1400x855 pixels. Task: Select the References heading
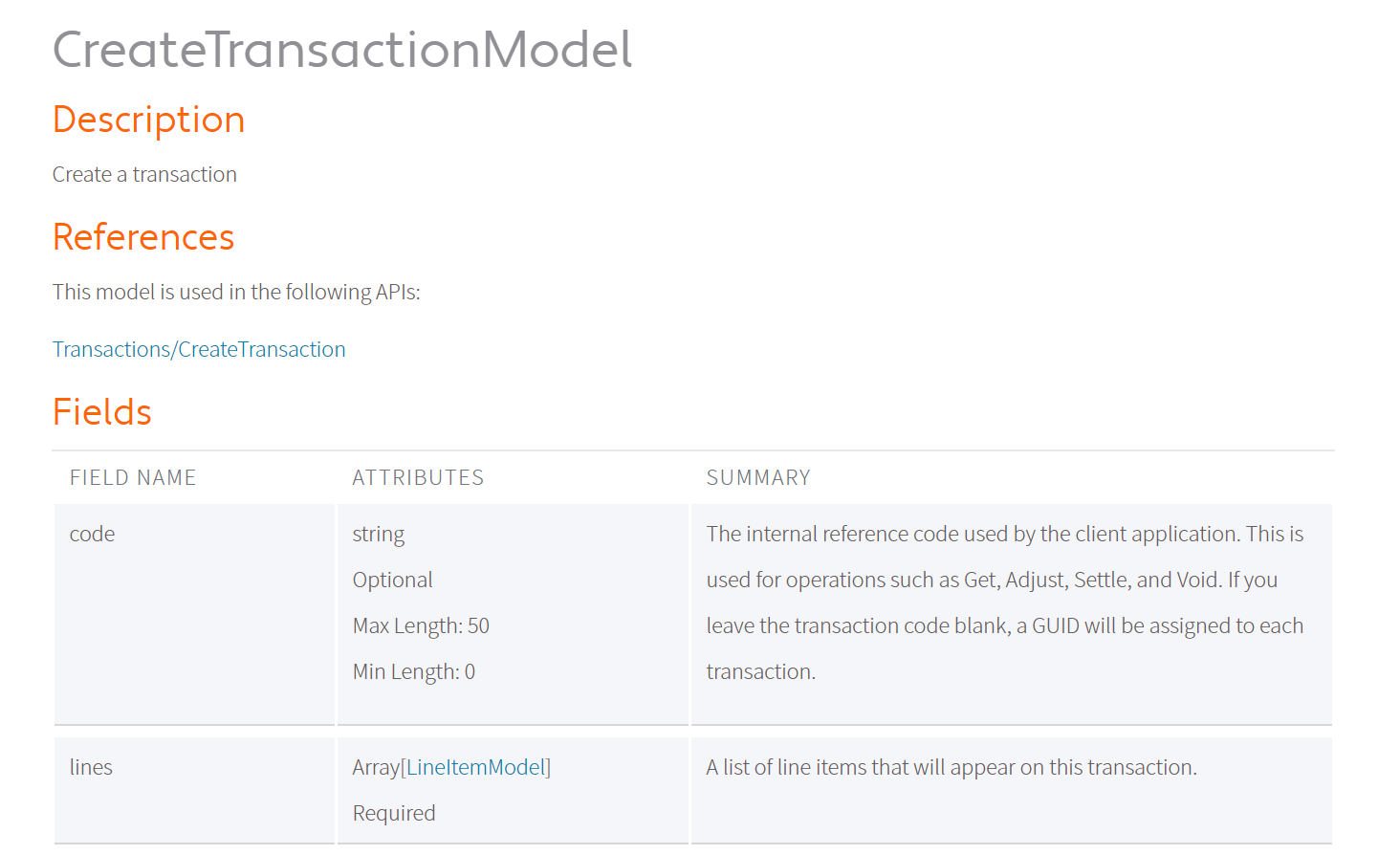143,237
